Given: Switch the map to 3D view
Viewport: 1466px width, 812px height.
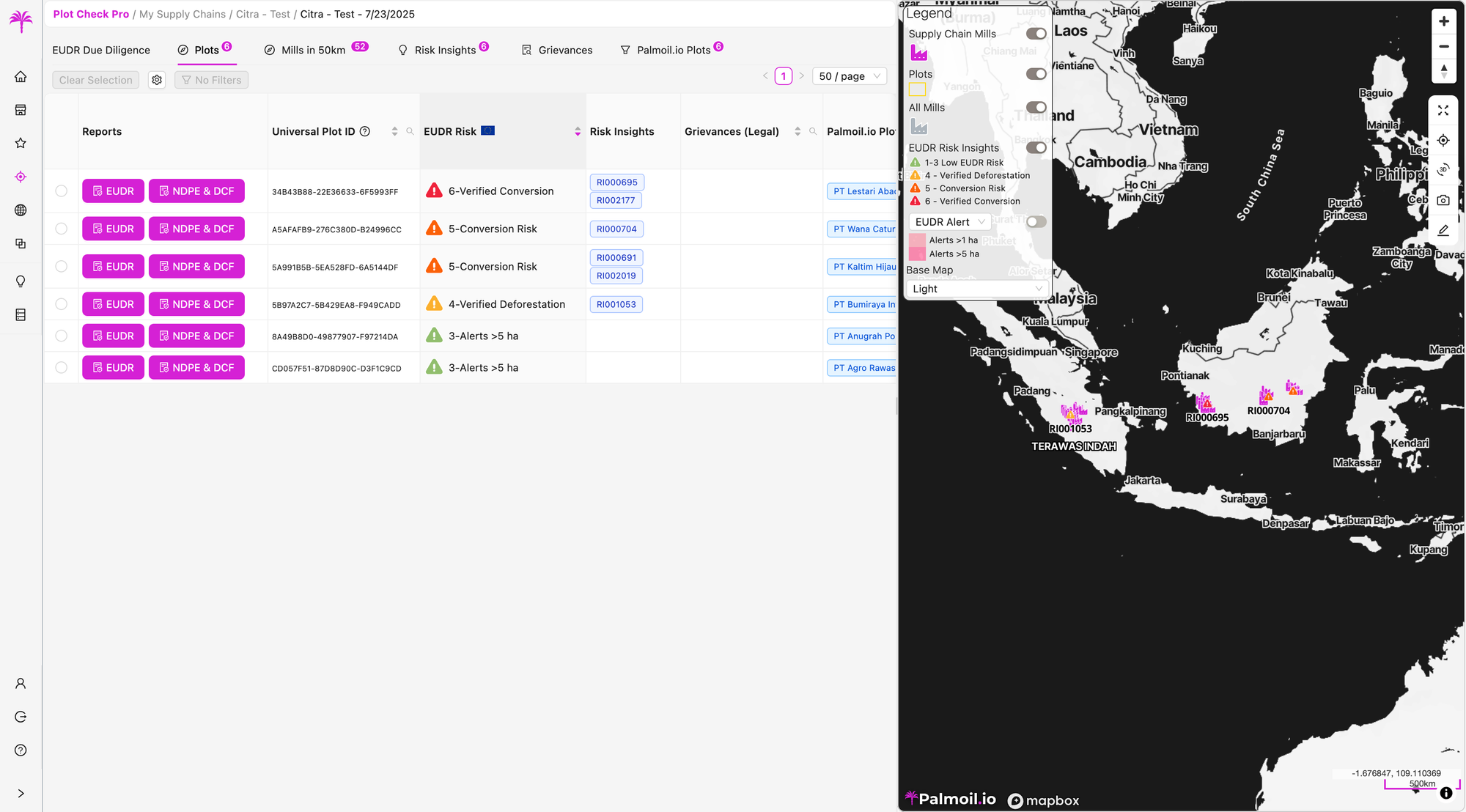Looking at the screenshot, I should click(1443, 170).
